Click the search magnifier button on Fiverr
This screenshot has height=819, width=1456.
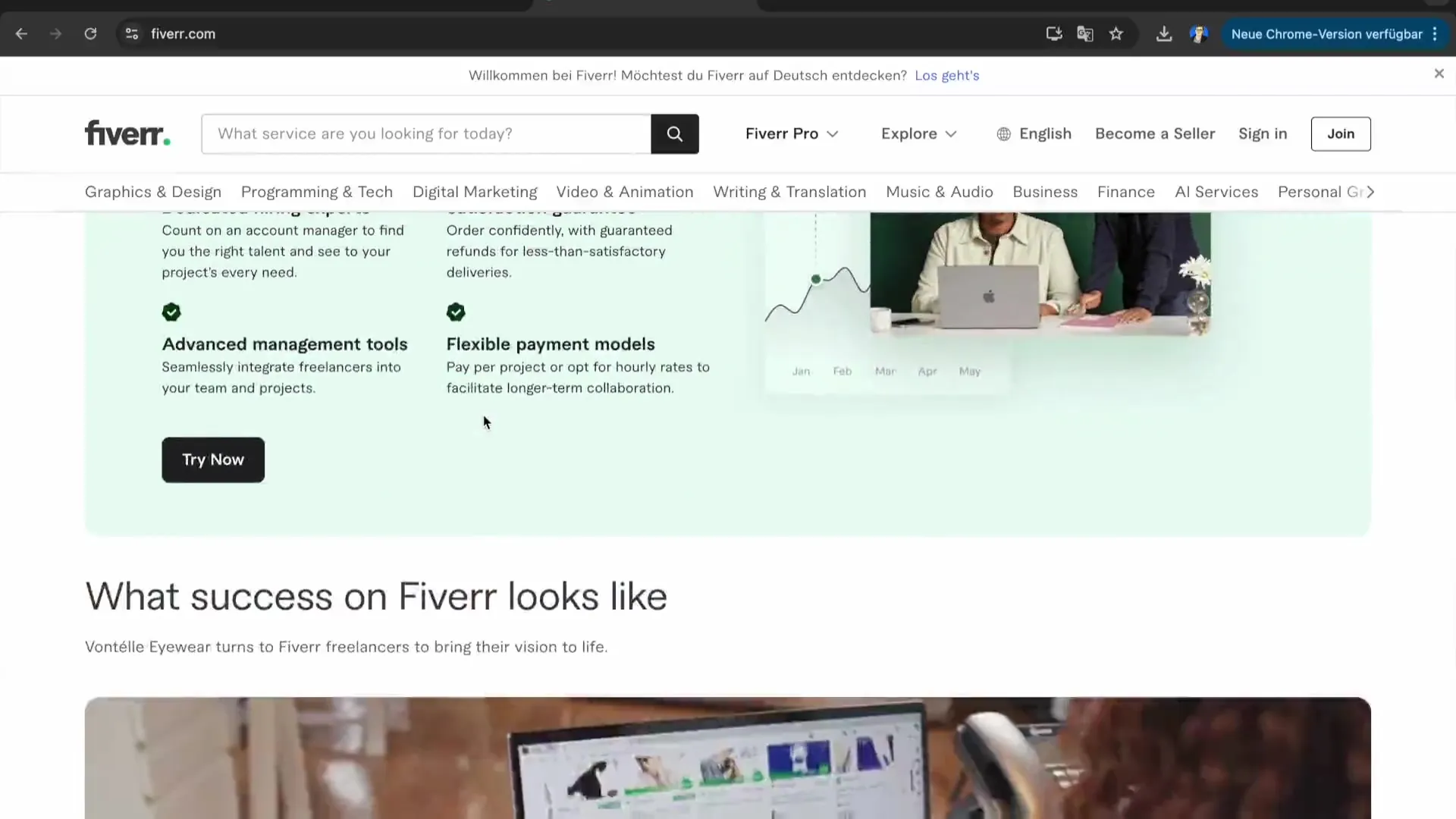(x=674, y=133)
